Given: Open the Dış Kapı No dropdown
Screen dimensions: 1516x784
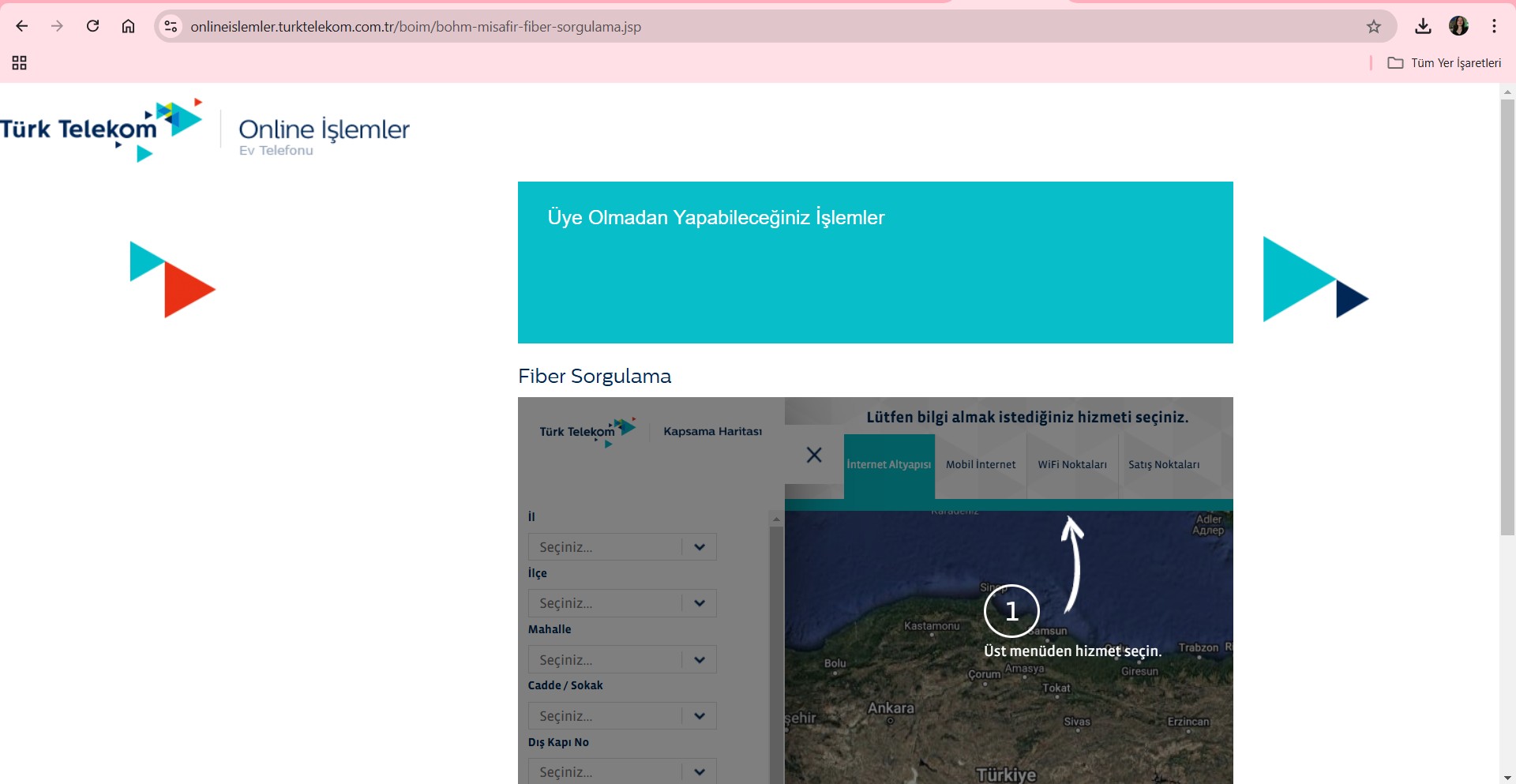Looking at the screenshot, I should pyautogui.click(x=622, y=771).
